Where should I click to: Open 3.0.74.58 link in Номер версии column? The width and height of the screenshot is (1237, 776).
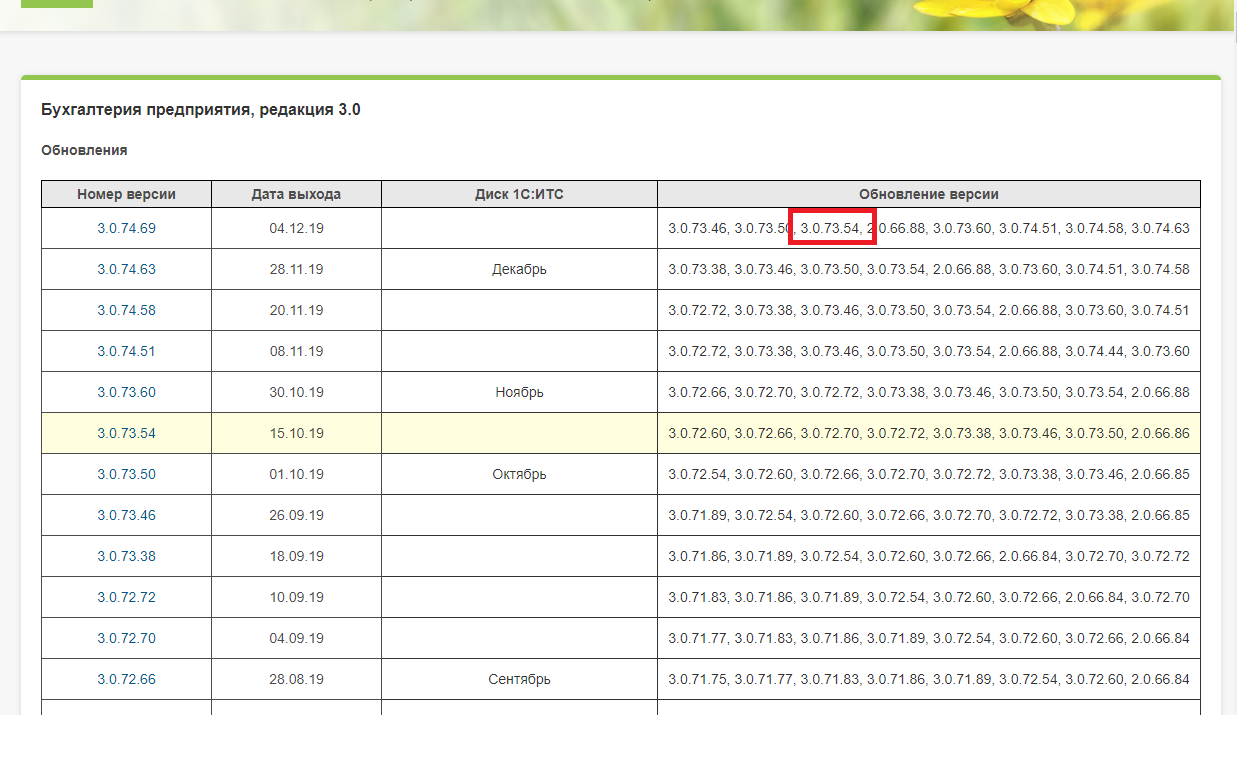(126, 310)
